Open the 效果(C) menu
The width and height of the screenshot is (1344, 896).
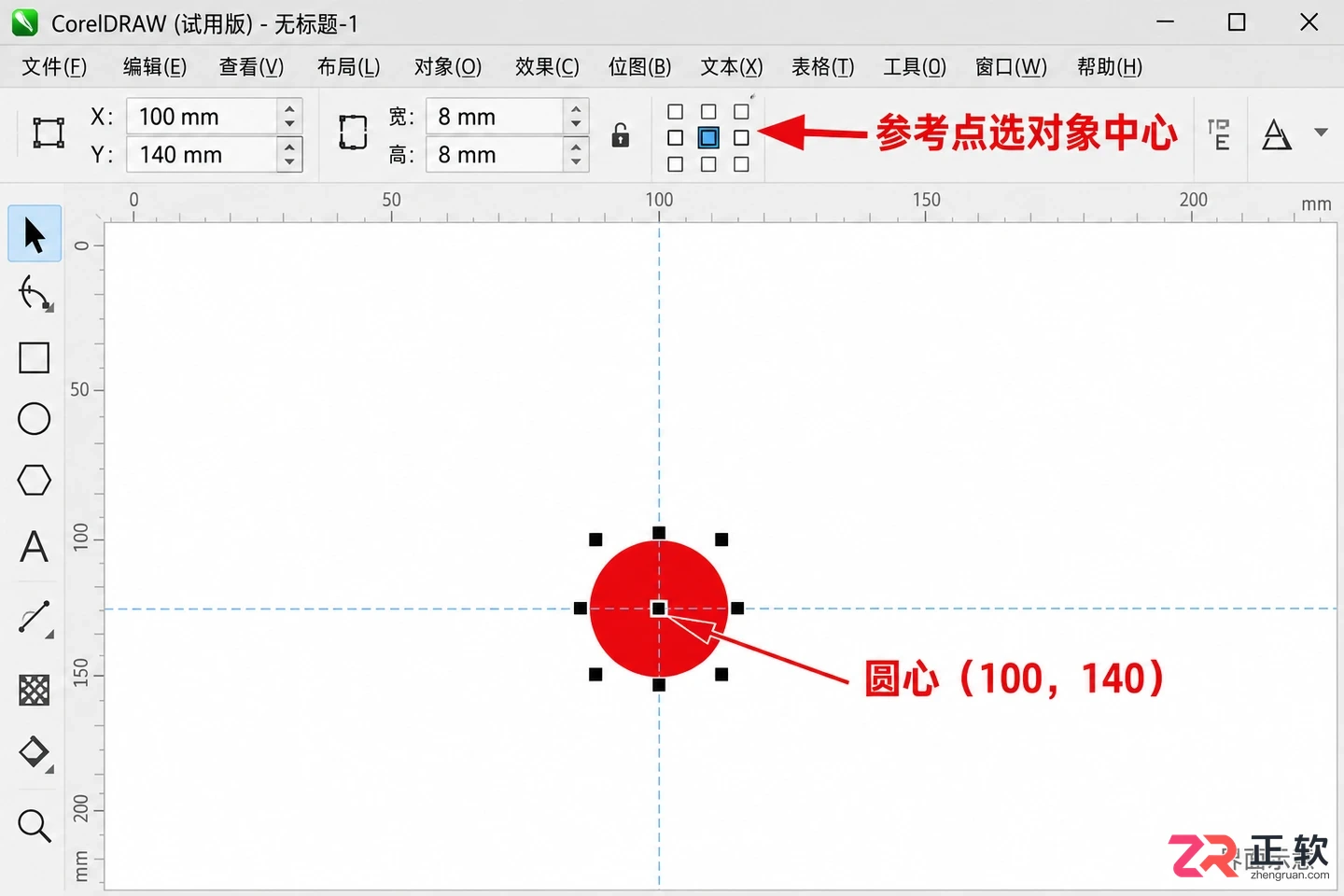(x=547, y=67)
